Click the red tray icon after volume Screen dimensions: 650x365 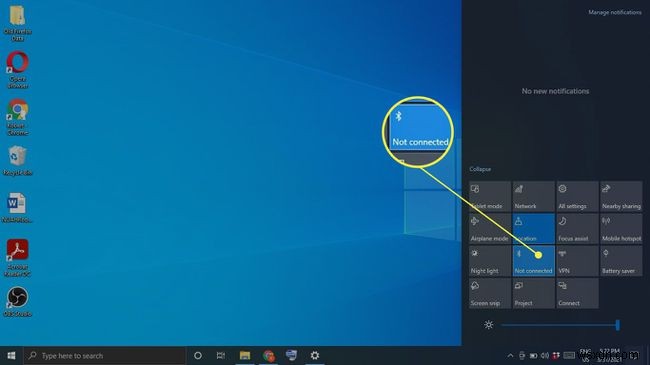pos(556,355)
